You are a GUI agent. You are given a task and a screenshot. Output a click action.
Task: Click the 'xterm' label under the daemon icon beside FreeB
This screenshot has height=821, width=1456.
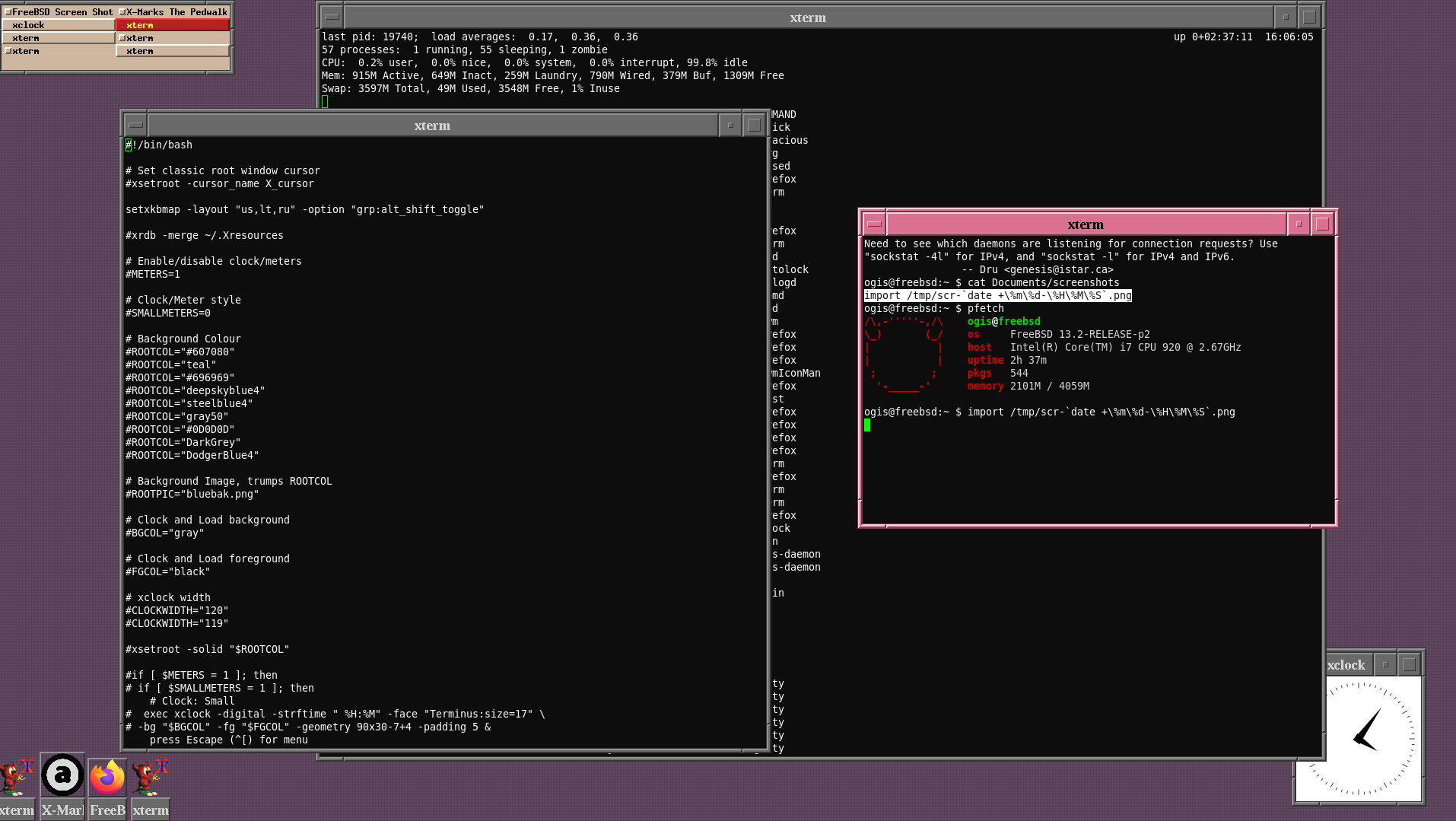coord(151,810)
